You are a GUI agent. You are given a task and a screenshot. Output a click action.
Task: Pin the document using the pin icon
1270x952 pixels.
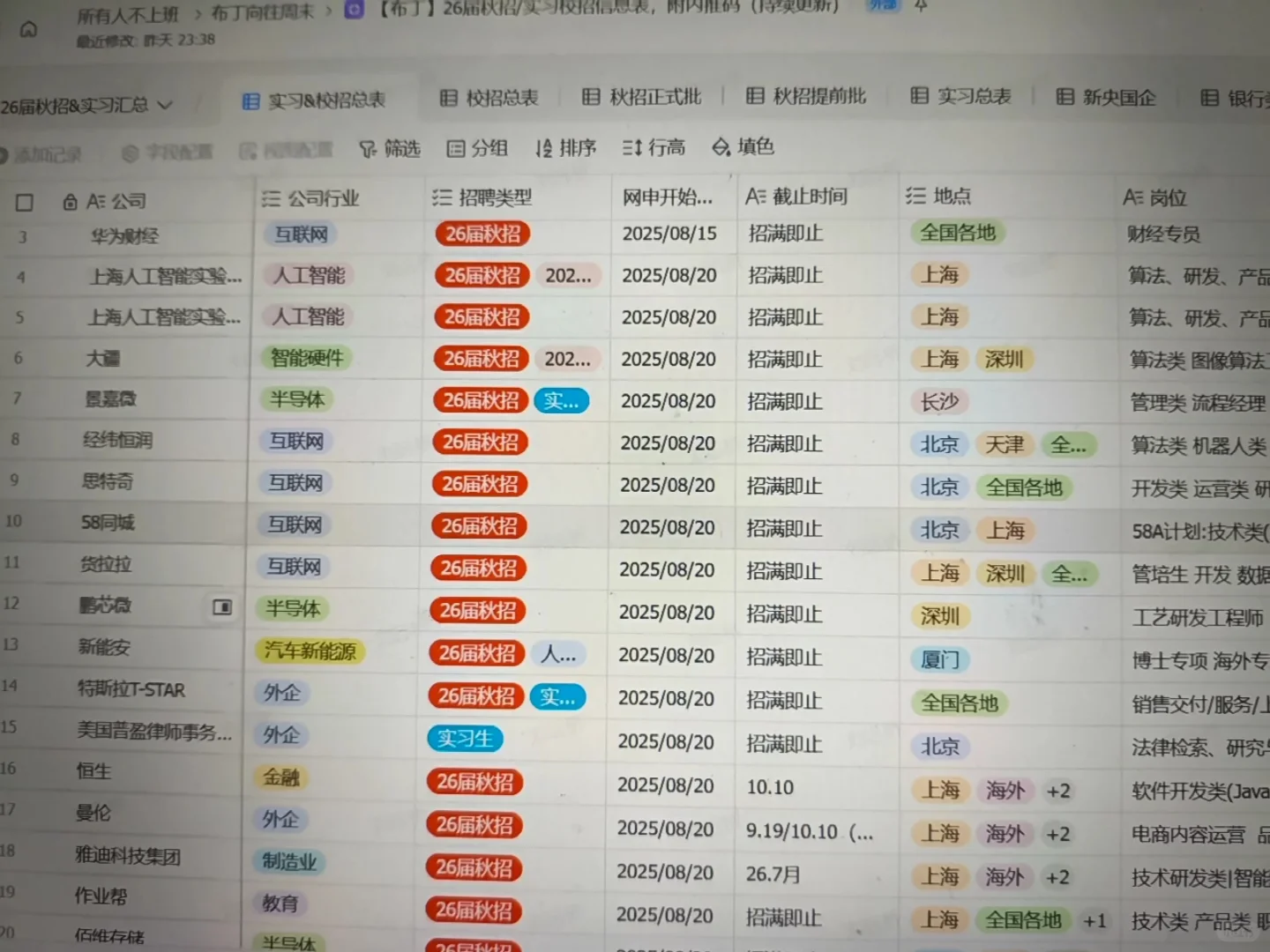click(920, 5)
